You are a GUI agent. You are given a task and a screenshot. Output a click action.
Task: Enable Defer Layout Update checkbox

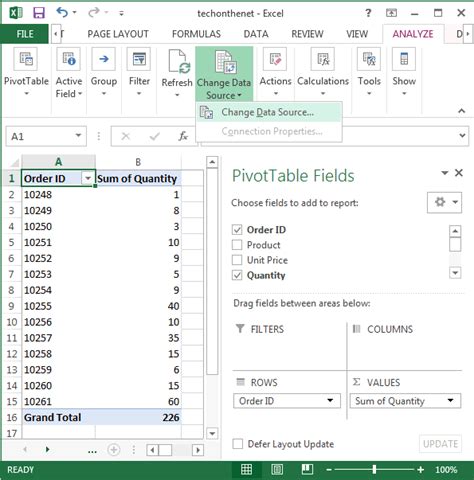[238, 444]
